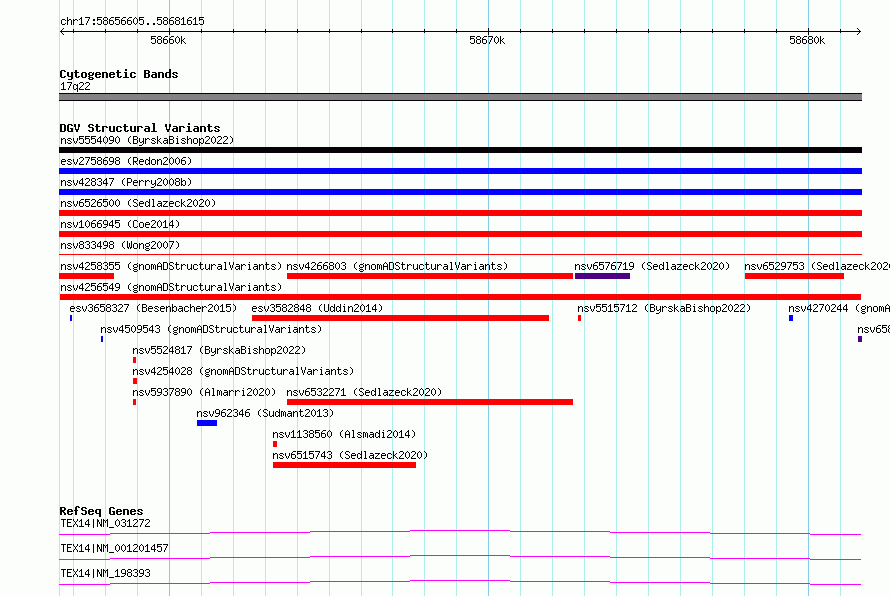Click variant label esv3582848 (Uddin2014)

[x=317, y=308]
